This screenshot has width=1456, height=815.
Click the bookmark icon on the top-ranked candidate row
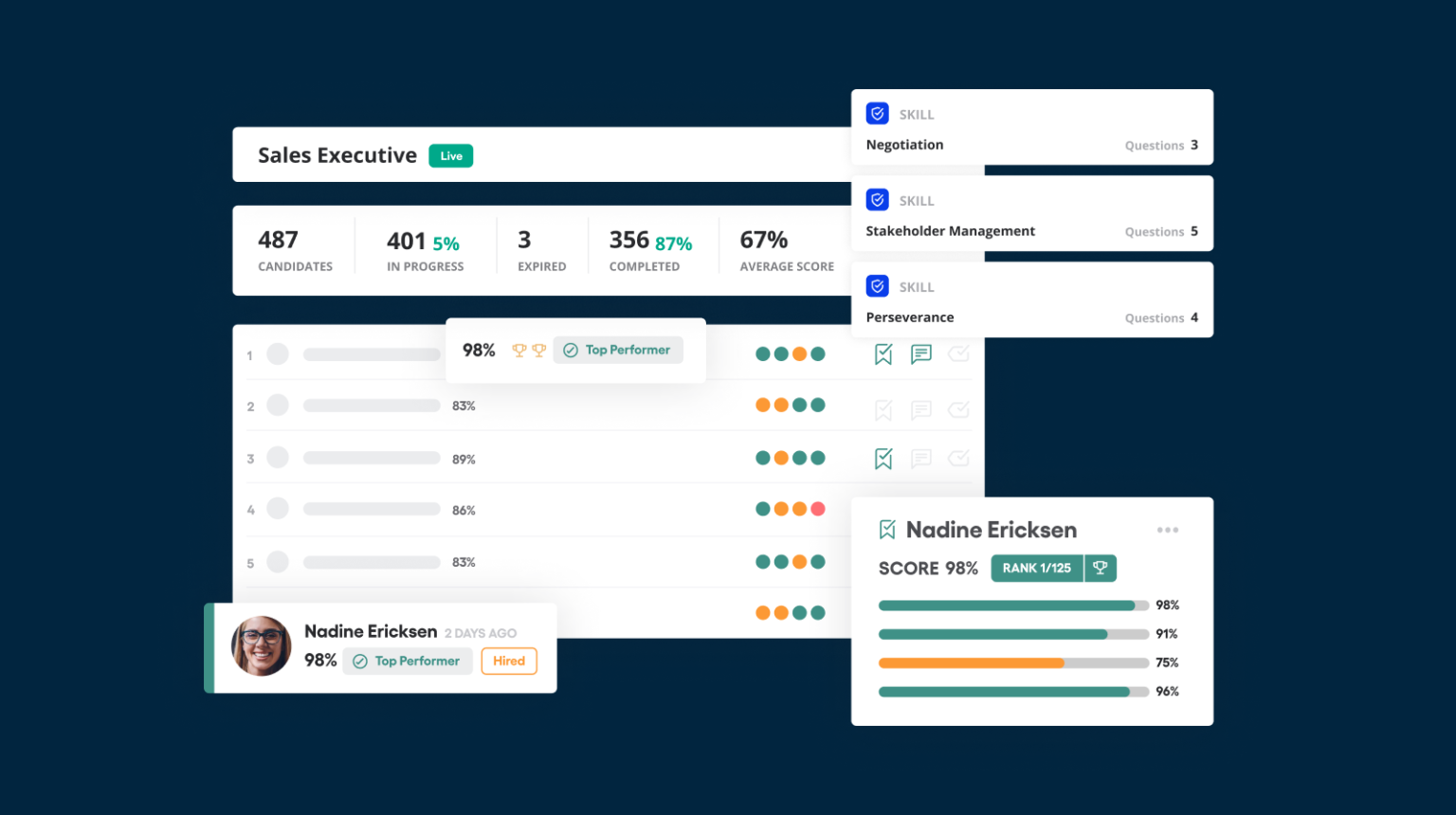coord(883,353)
